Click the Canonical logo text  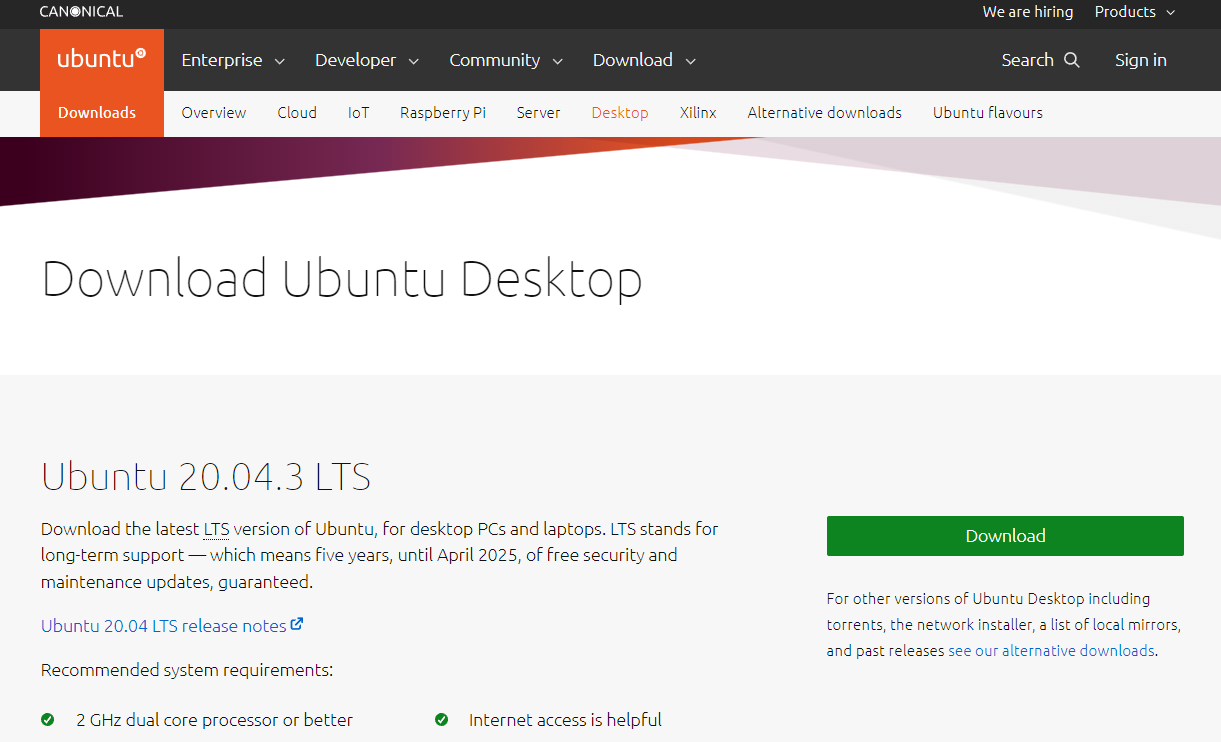(x=82, y=12)
